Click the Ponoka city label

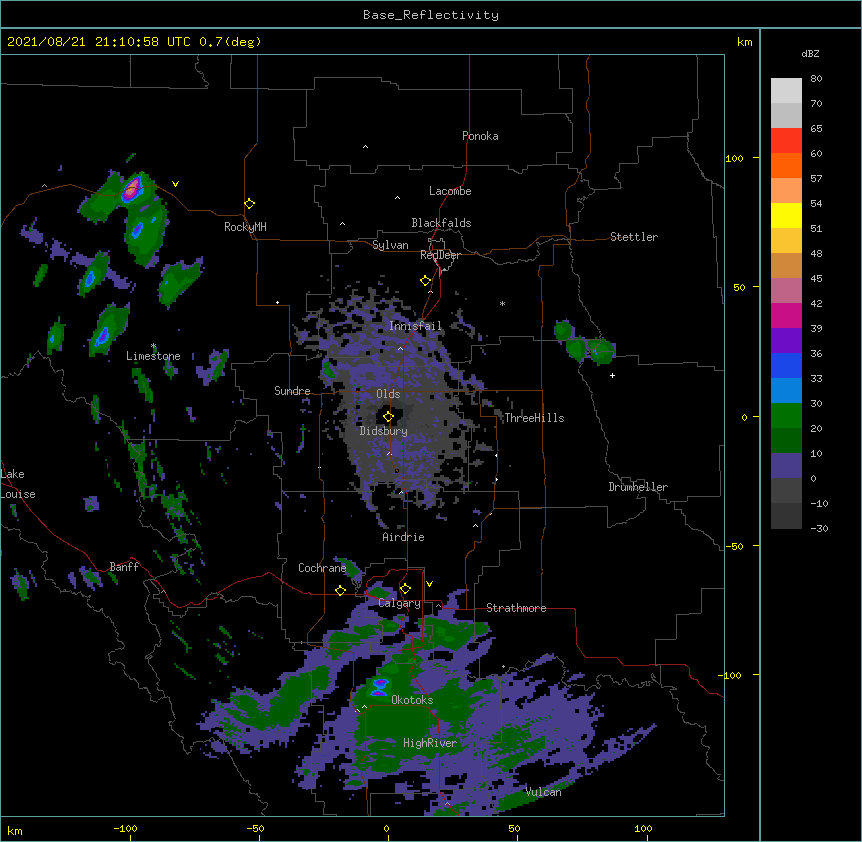click(480, 136)
